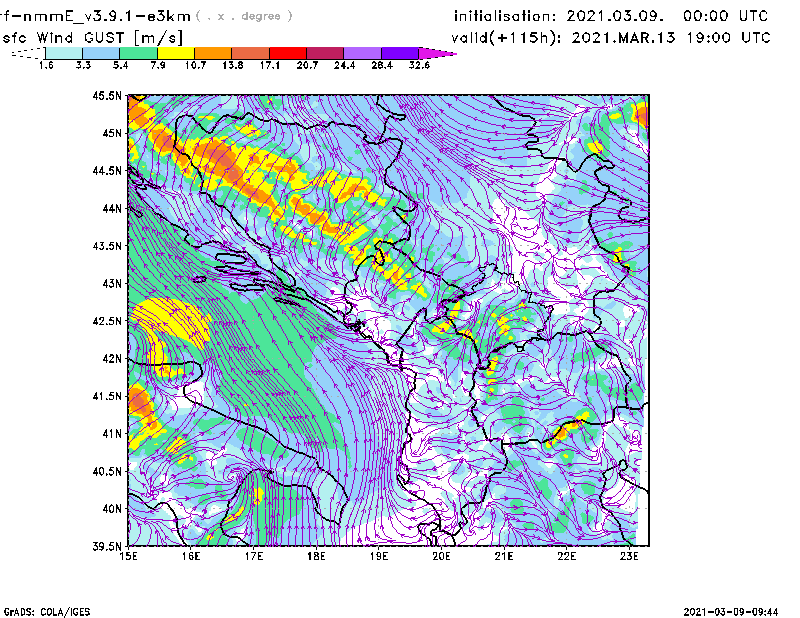Click the 41N latitude label
Image resolution: width=800 pixels, height=618 pixels.
pyautogui.click(x=112, y=434)
